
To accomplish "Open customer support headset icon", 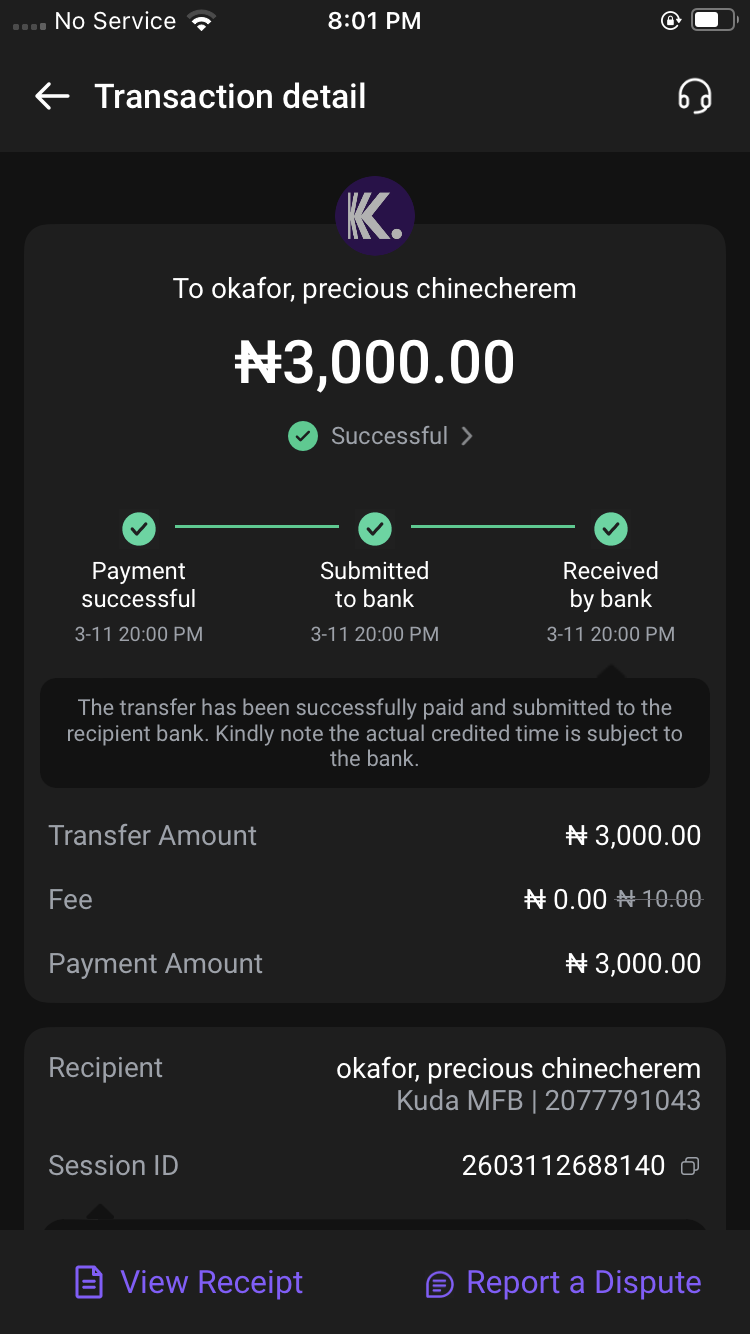I will pos(694,96).
